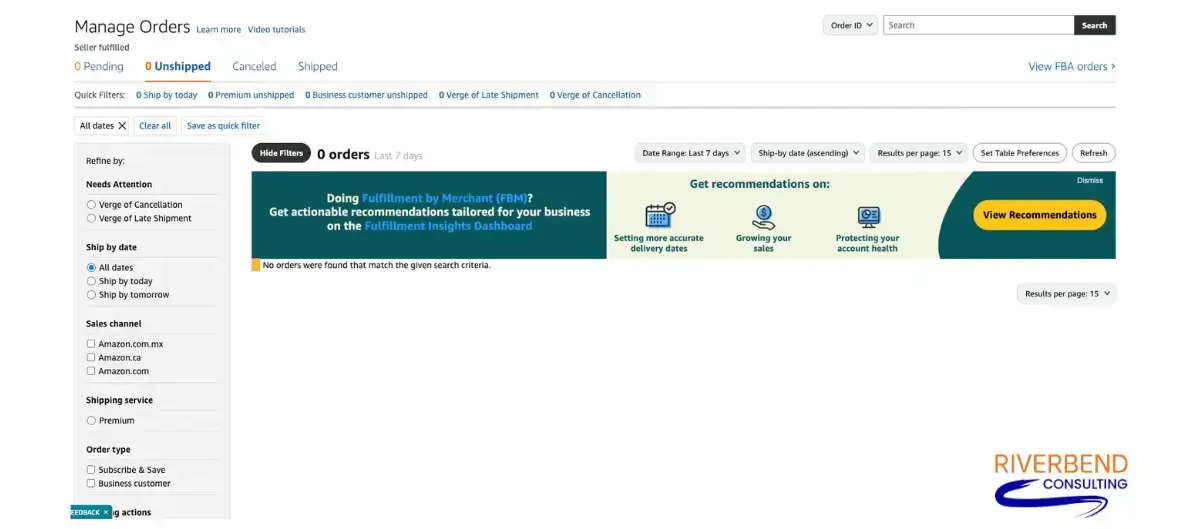This screenshot has width=1200, height=529.
Task: Apply Ship by today quick filter
Action: click(x=167, y=95)
